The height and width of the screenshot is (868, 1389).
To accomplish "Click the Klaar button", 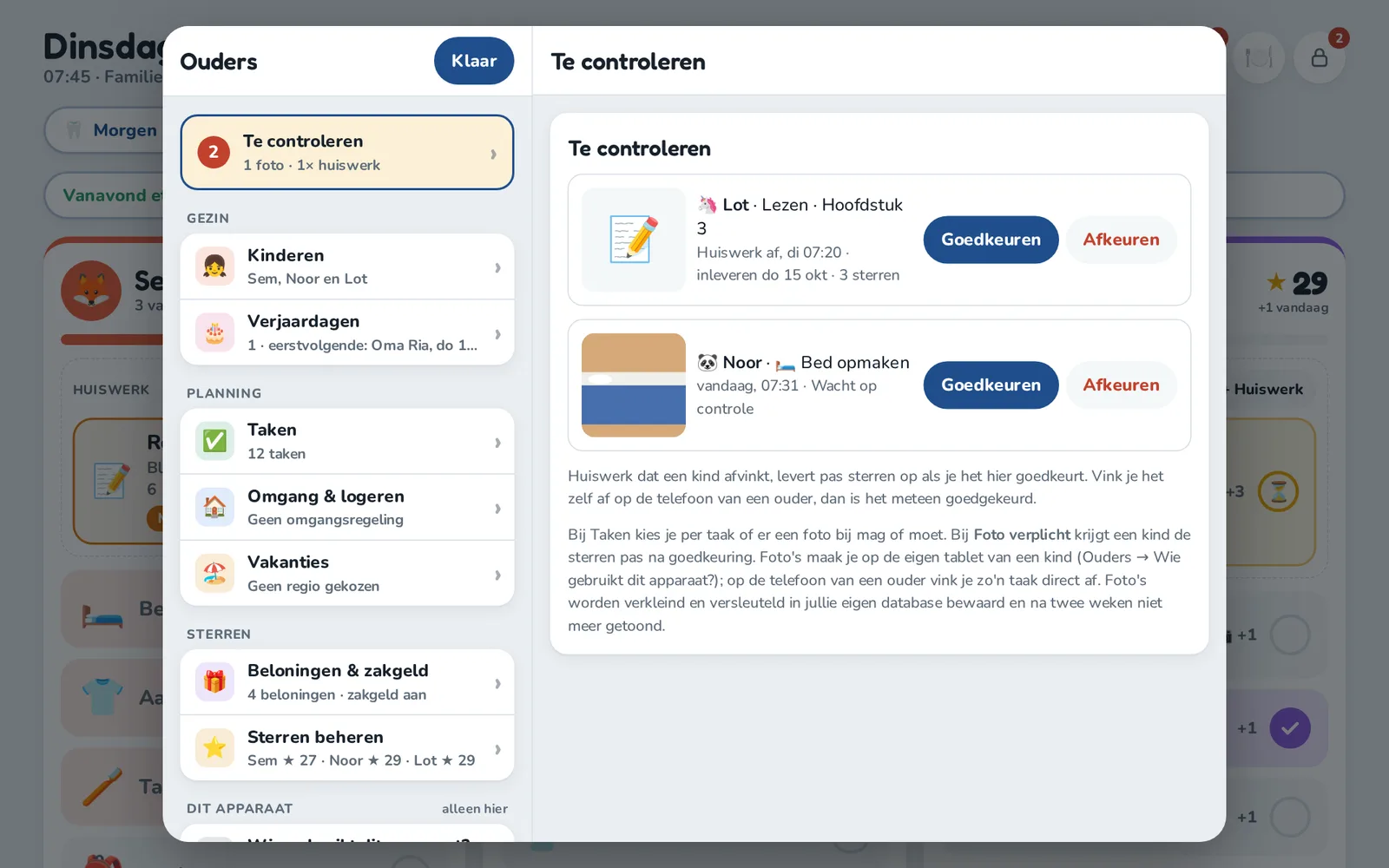I will pos(474,61).
